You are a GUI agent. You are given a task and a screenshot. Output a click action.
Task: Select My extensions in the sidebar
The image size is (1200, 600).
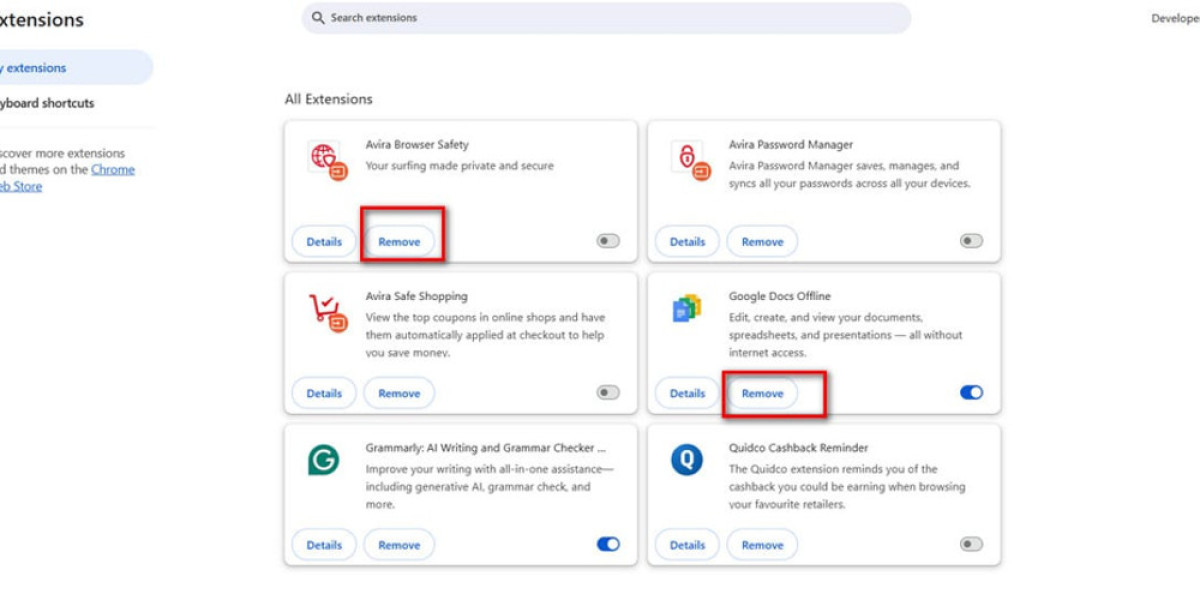point(40,68)
